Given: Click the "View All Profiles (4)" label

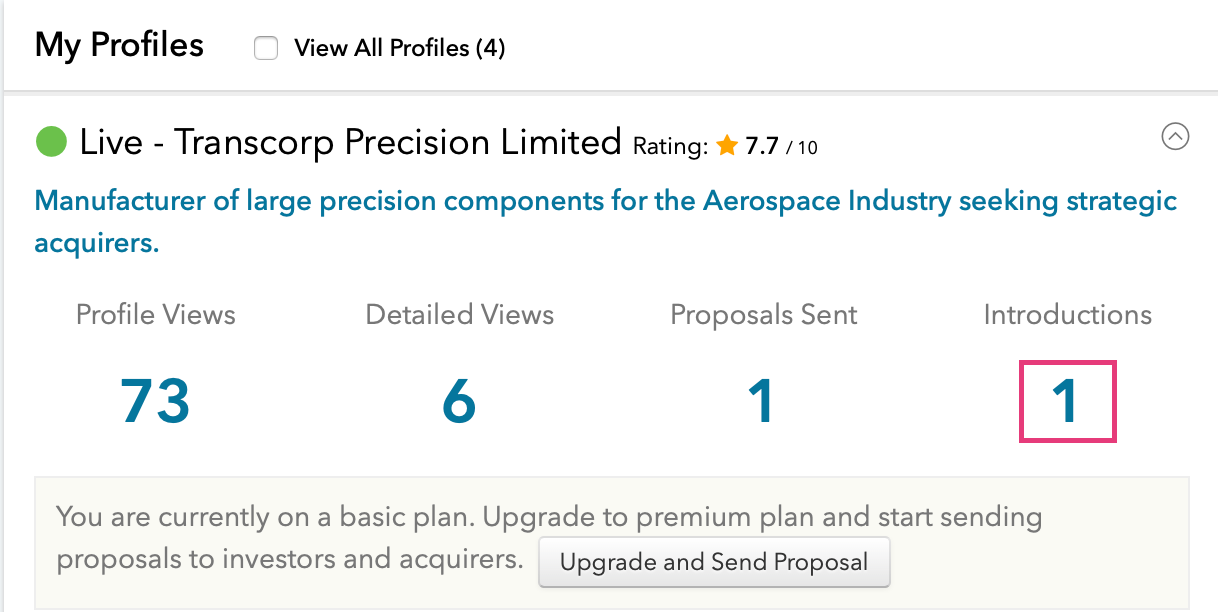Looking at the screenshot, I should [x=399, y=48].
